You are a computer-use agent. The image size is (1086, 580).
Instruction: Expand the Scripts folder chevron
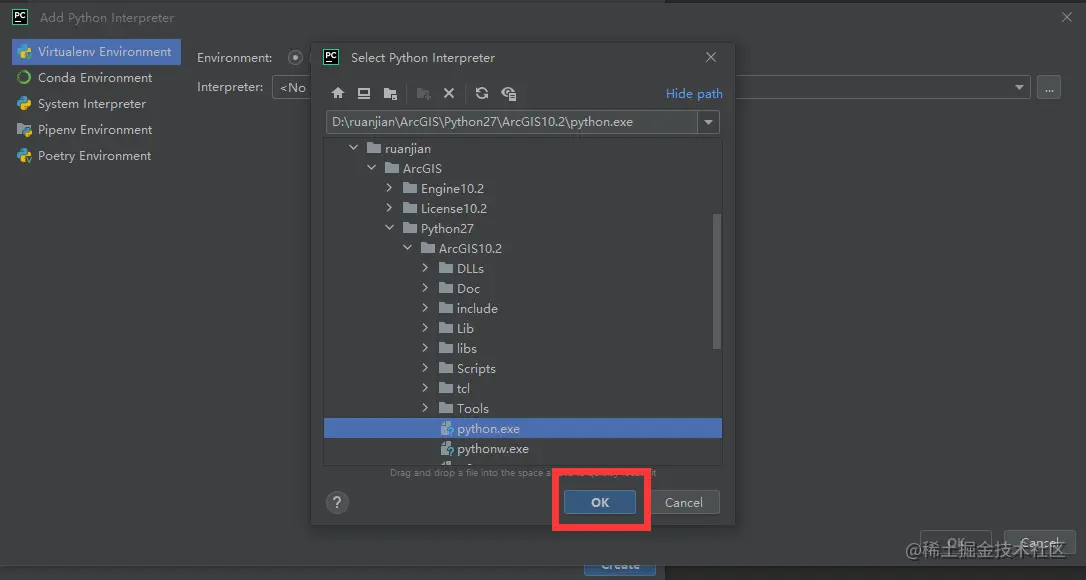pyautogui.click(x=425, y=368)
